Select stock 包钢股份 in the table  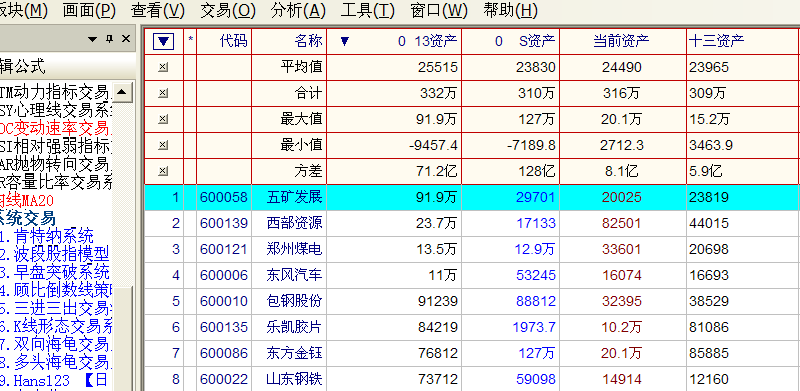coord(294,301)
